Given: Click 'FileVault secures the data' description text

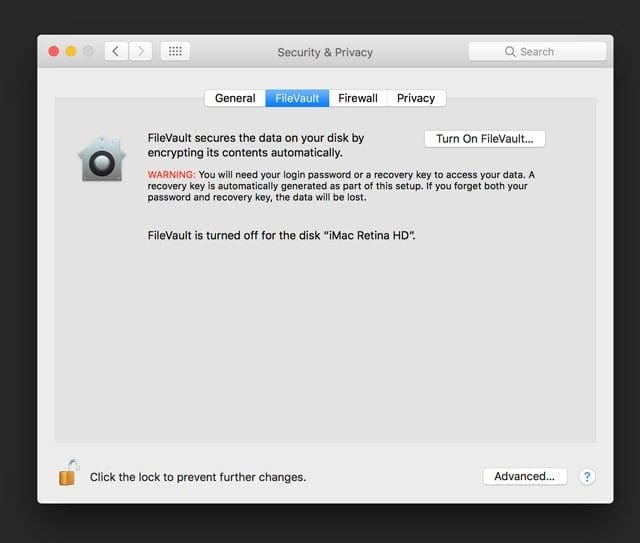Looking at the screenshot, I should 256,145.
